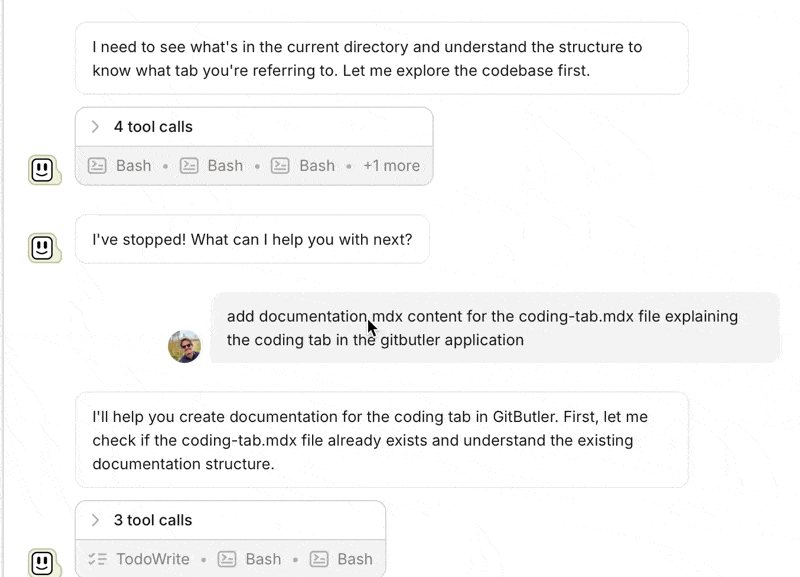Screen dimensions: 800x577
Task: Click the Bash icon next to TodoWrite
Action: (228, 559)
